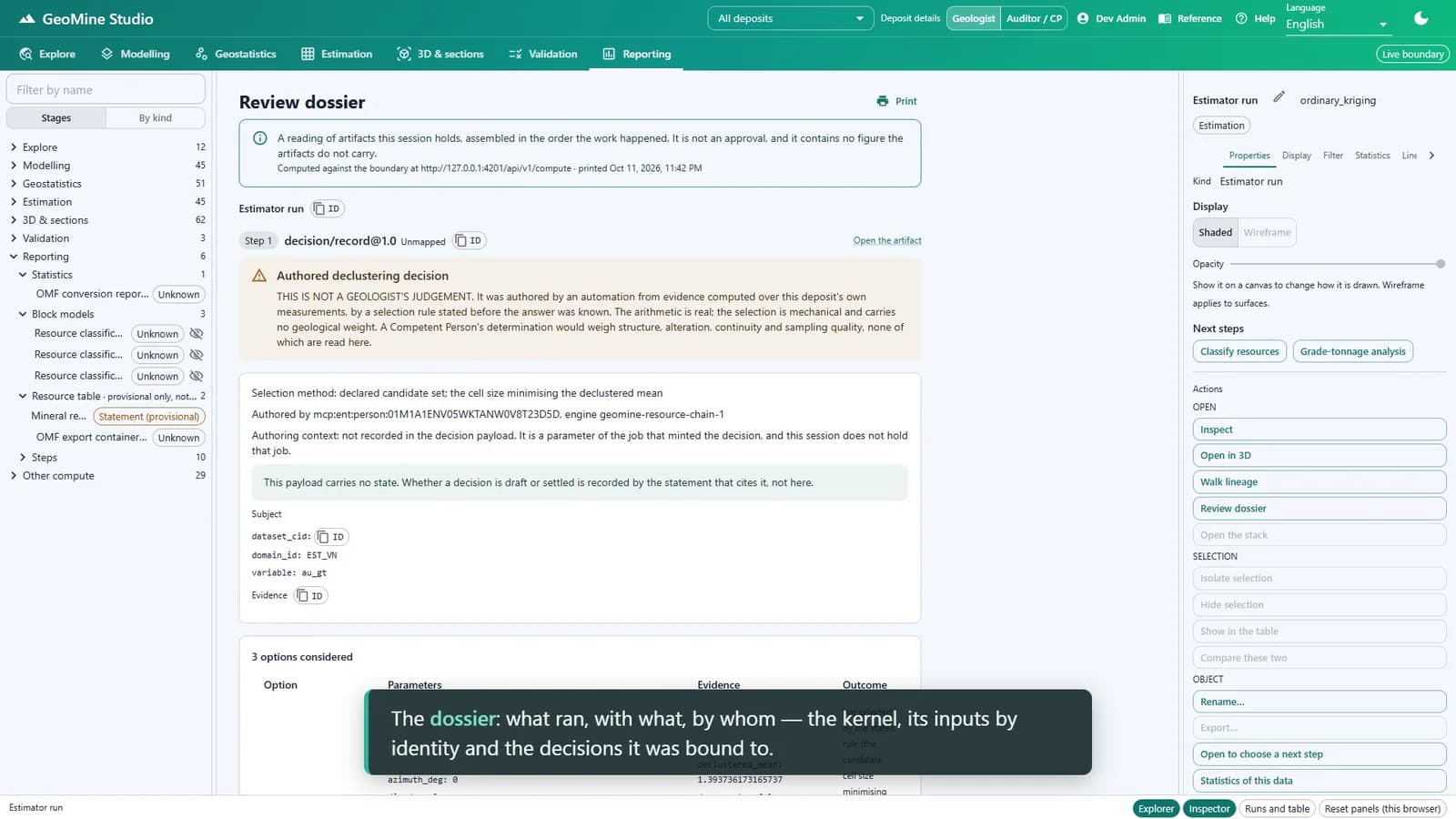This screenshot has width=1456, height=819.
Task: Click the info icon in dossier banner
Action: (x=260, y=138)
